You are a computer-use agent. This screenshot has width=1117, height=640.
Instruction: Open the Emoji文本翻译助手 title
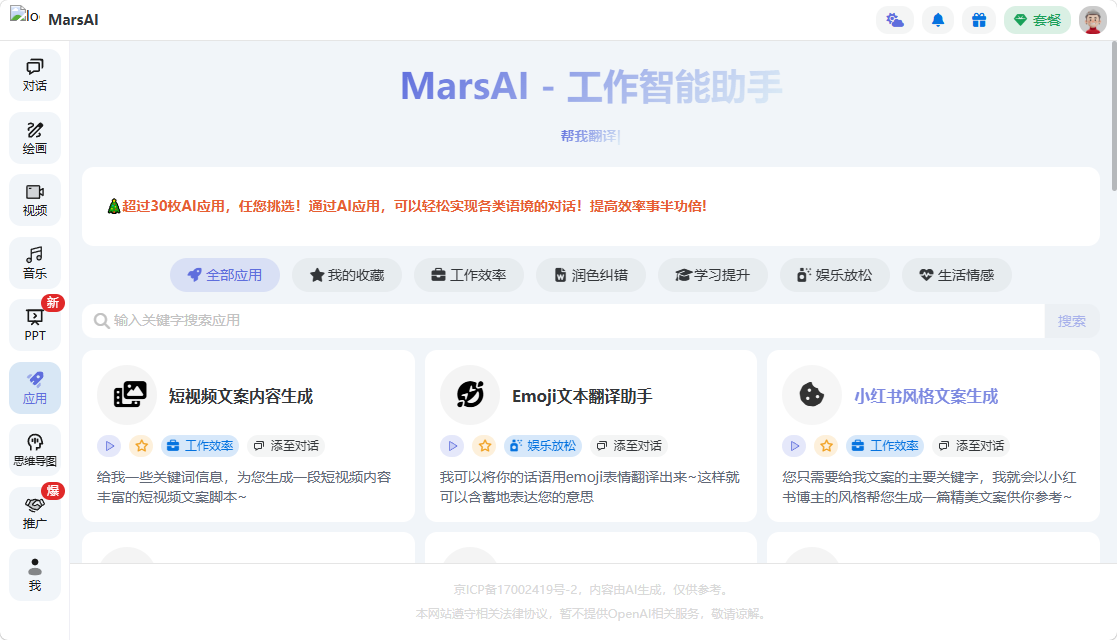click(x=582, y=396)
